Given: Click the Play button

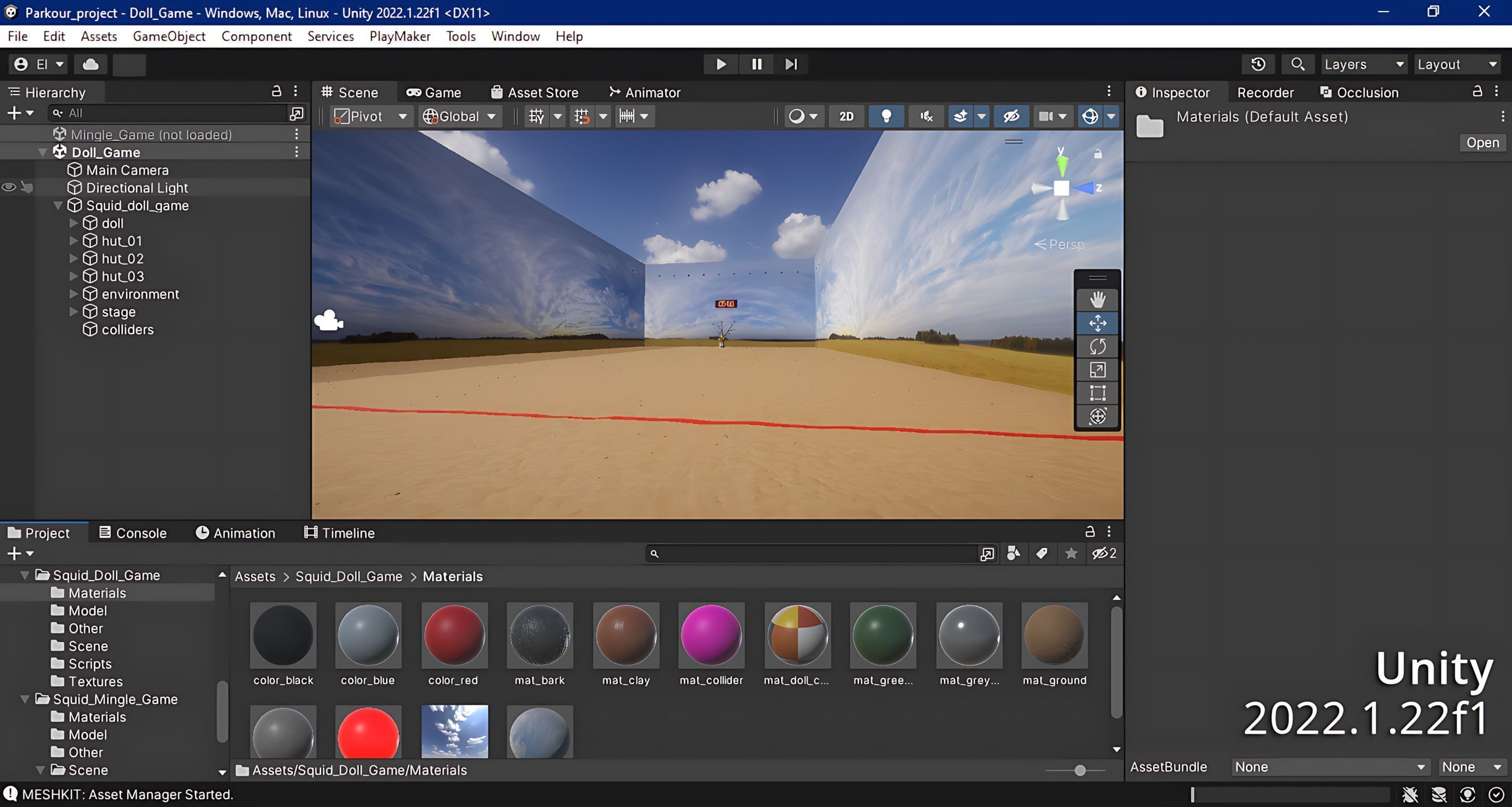Looking at the screenshot, I should (721, 64).
